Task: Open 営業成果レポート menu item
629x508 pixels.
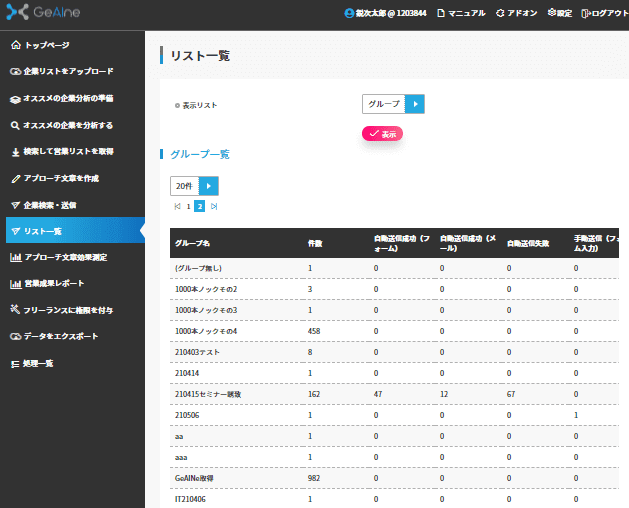Action: [x=54, y=284]
